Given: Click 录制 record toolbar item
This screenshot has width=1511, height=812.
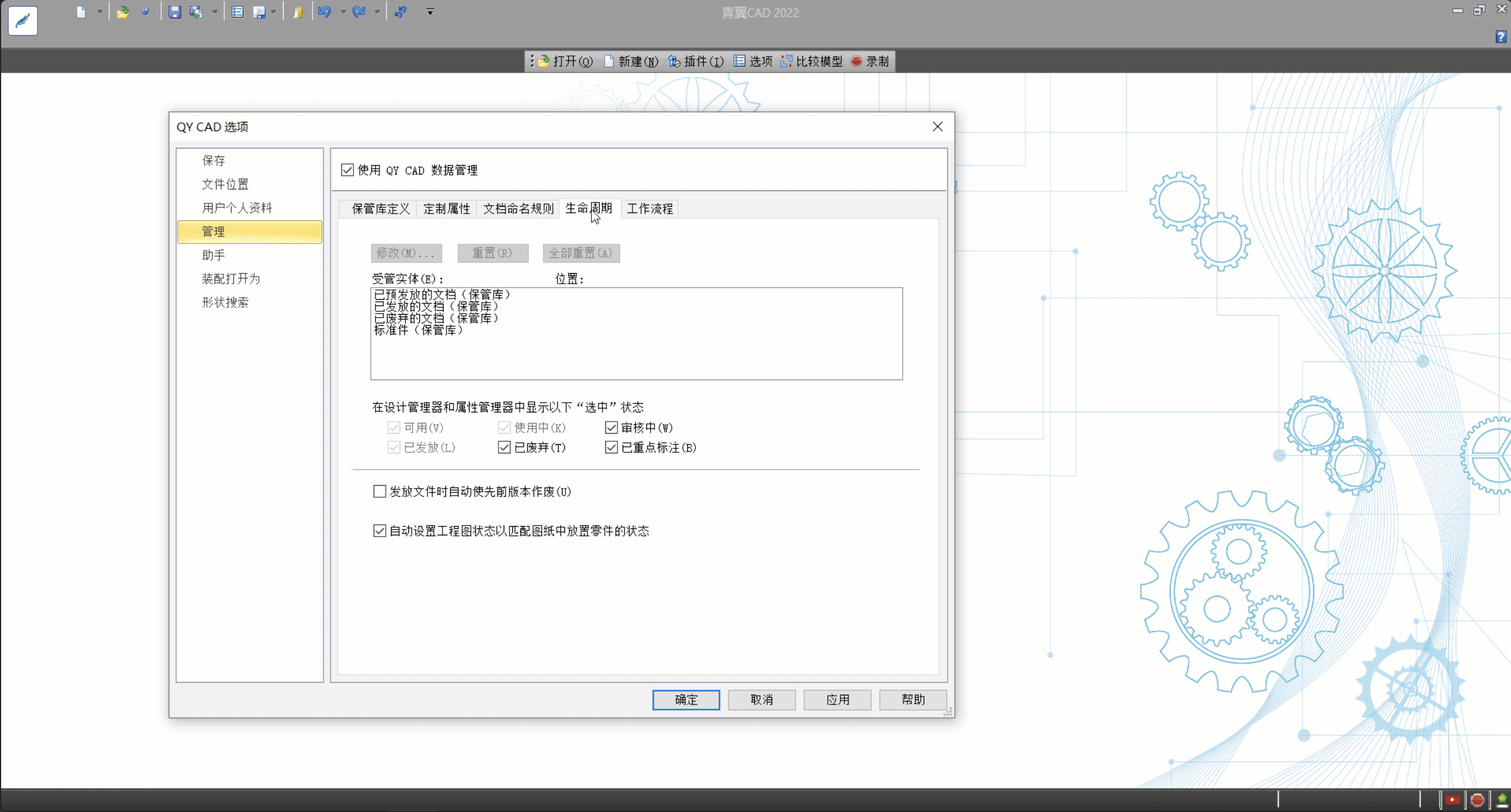Looking at the screenshot, I should [870, 61].
